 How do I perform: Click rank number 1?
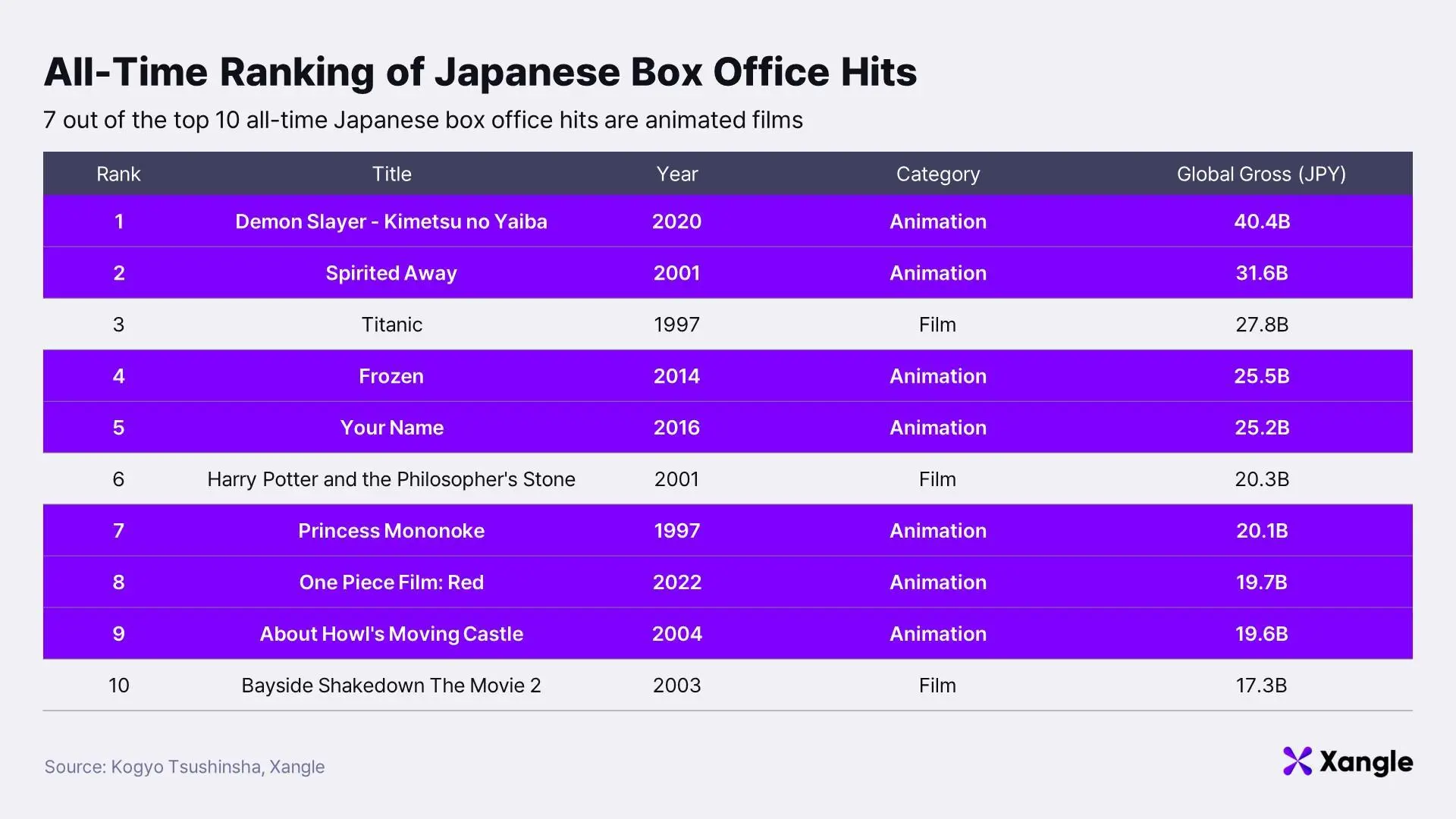pos(119,221)
